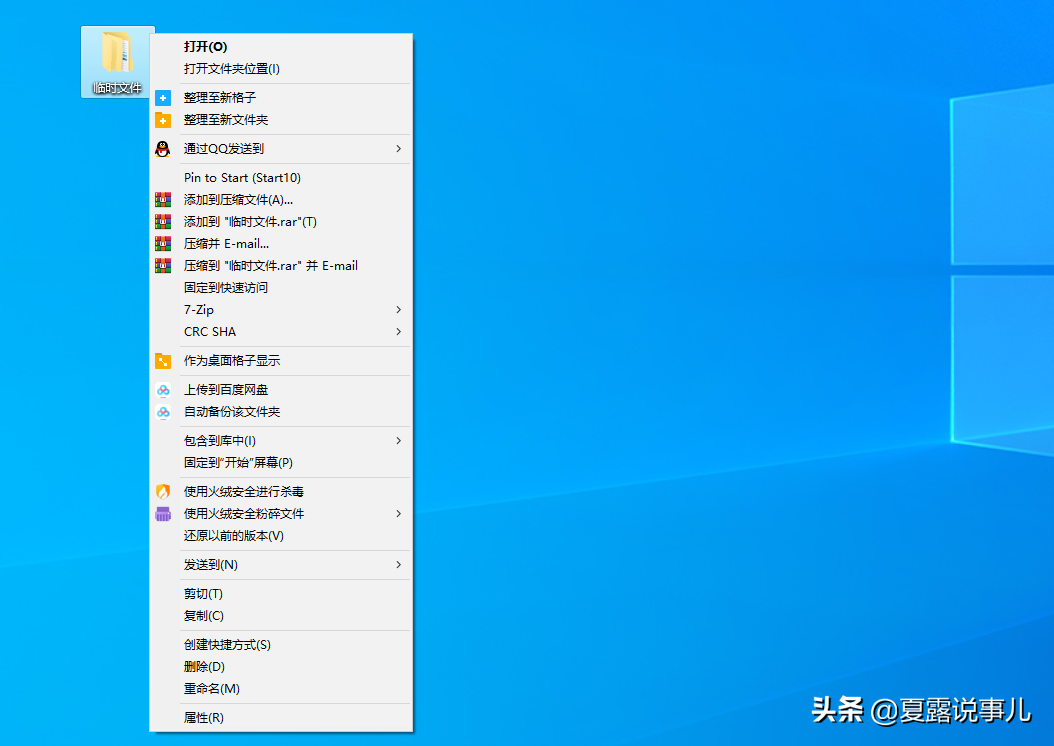Click the yellow grid icon on 整理至新格子
Screen dimensions: 1054x746
[x=163, y=96]
